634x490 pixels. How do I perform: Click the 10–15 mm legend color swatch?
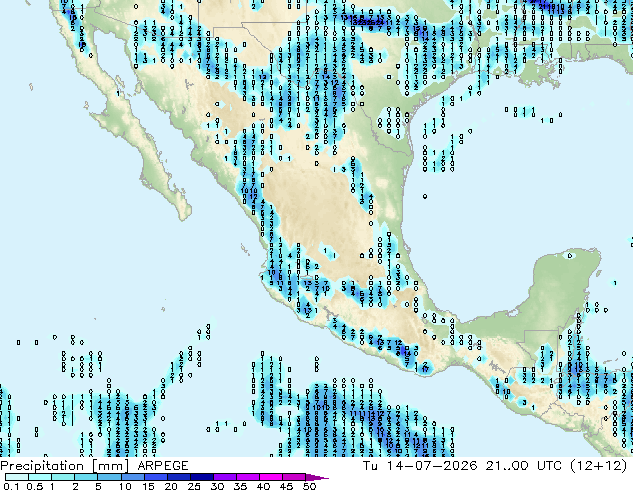[133, 477]
